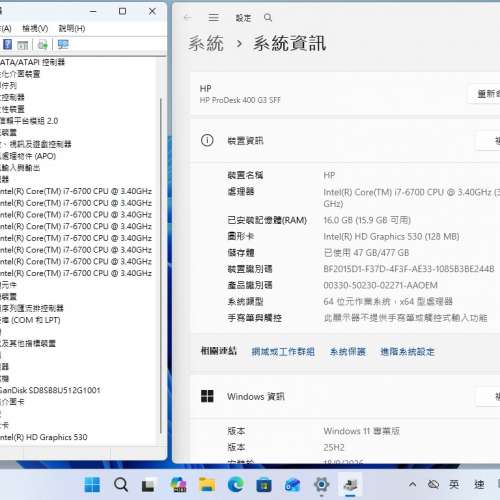This screenshot has width=500, height=500.
Task: Open Microsoft Store from the taskbar
Action: pos(264,485)
